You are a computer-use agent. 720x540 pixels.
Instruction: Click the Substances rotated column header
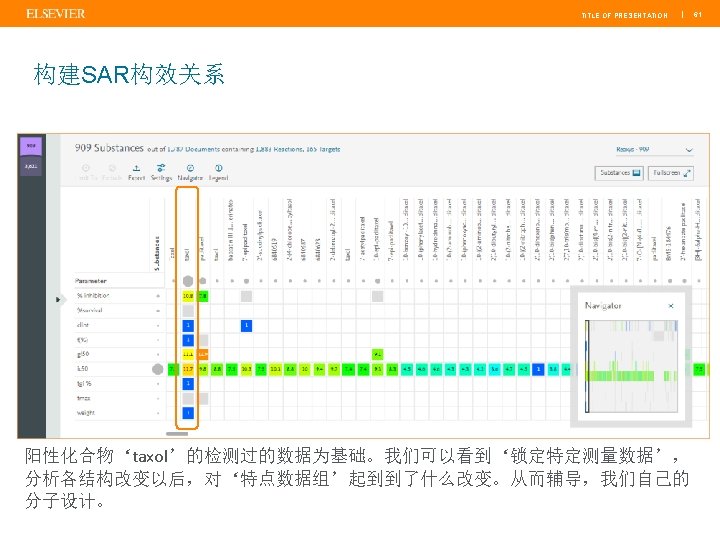pyautogui.click(x=157, y=253)
